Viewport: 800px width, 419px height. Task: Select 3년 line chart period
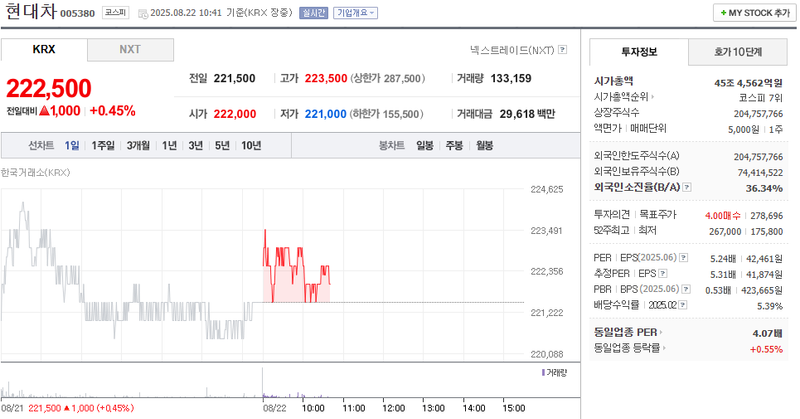tap(196, 145)
